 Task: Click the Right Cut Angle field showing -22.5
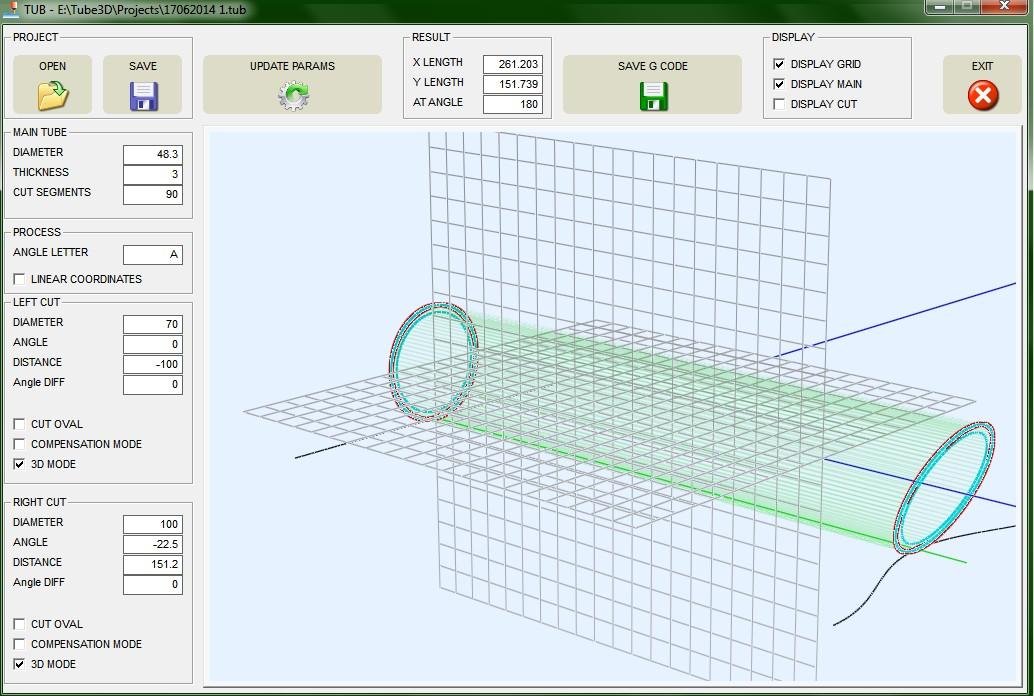pyautogui.click(x=152, y=544)
